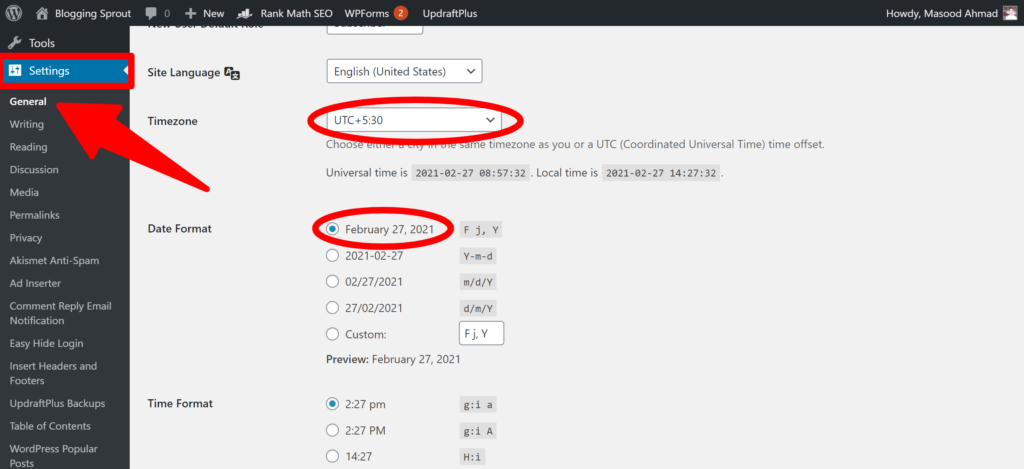The width and height of the screenshot is (1024, 469).
Task: Select the 2021-02-27 date format
Action: click(332, 256)
